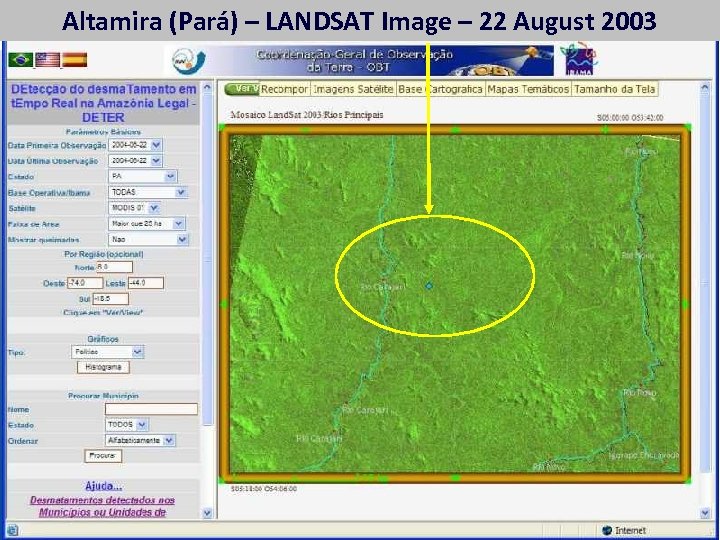
Task: Click the left edge map frame handle
Action: (x=224, y=304)
